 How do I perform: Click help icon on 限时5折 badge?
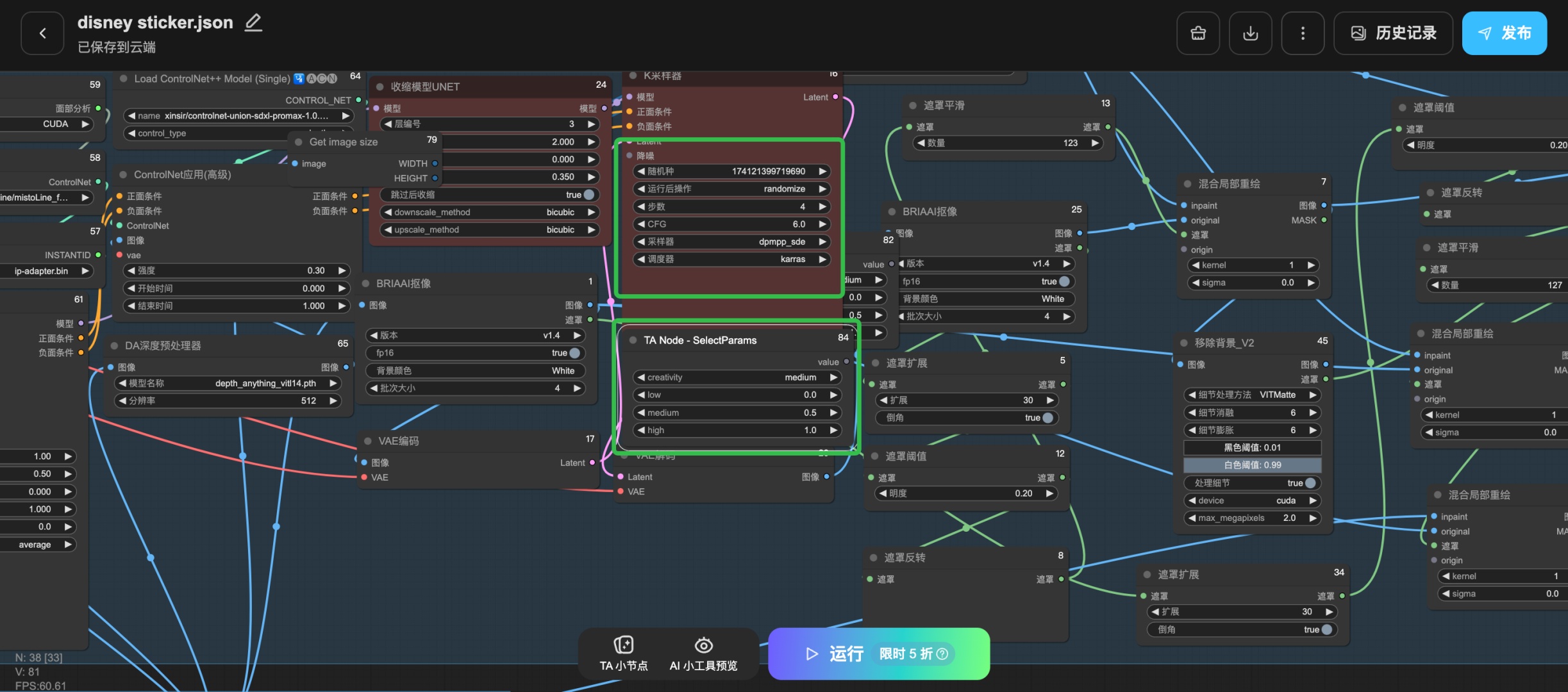click(942, 654)
